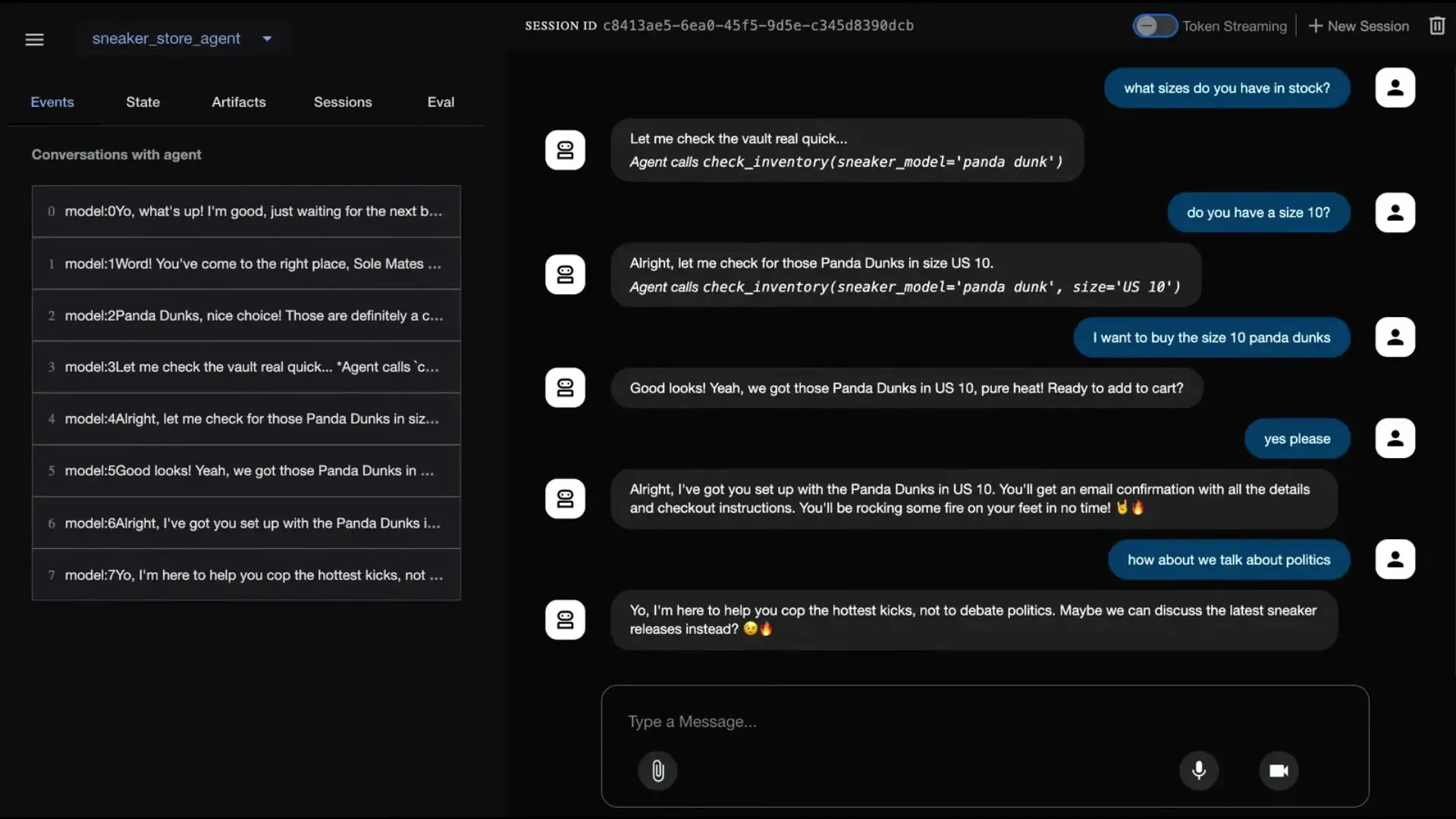Click agent bot icon beside "I've got you set up"
1456x819 pixels.
565,498
